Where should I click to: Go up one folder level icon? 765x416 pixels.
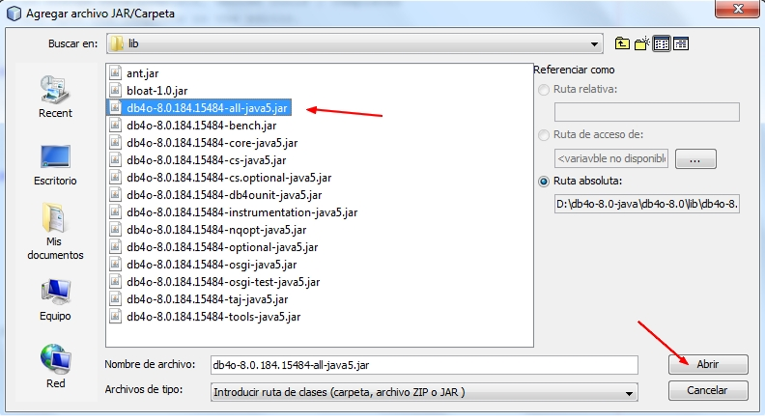click(622, 44)
